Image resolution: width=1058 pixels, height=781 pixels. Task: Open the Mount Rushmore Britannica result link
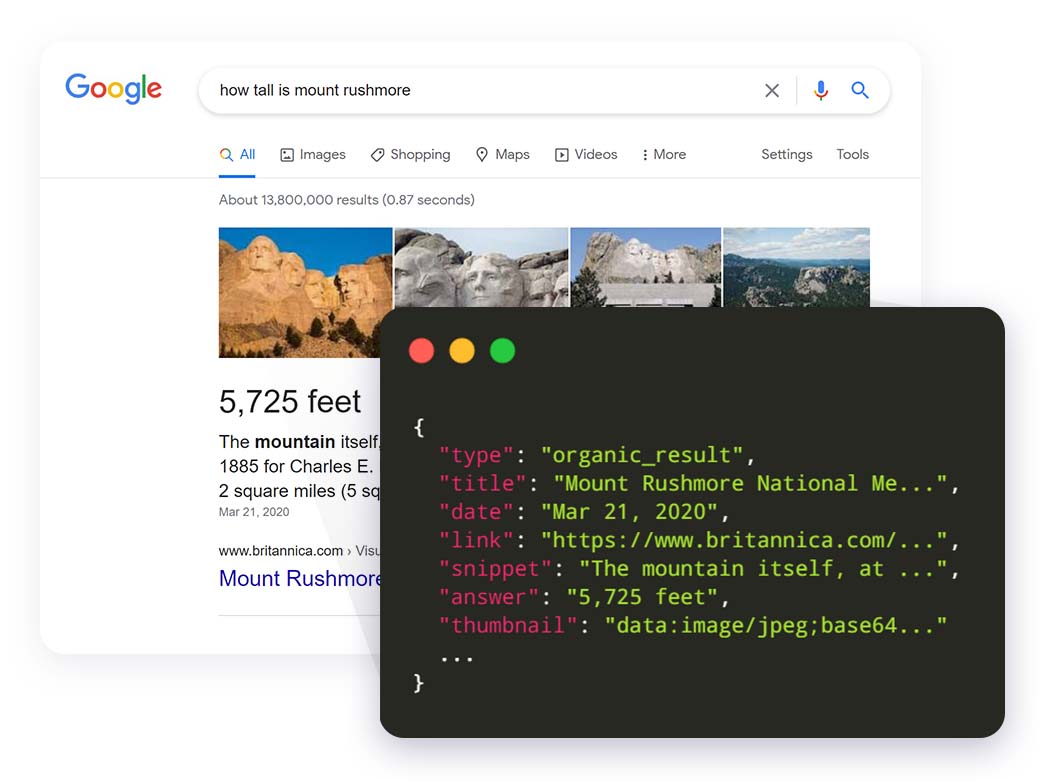(300, 579)
